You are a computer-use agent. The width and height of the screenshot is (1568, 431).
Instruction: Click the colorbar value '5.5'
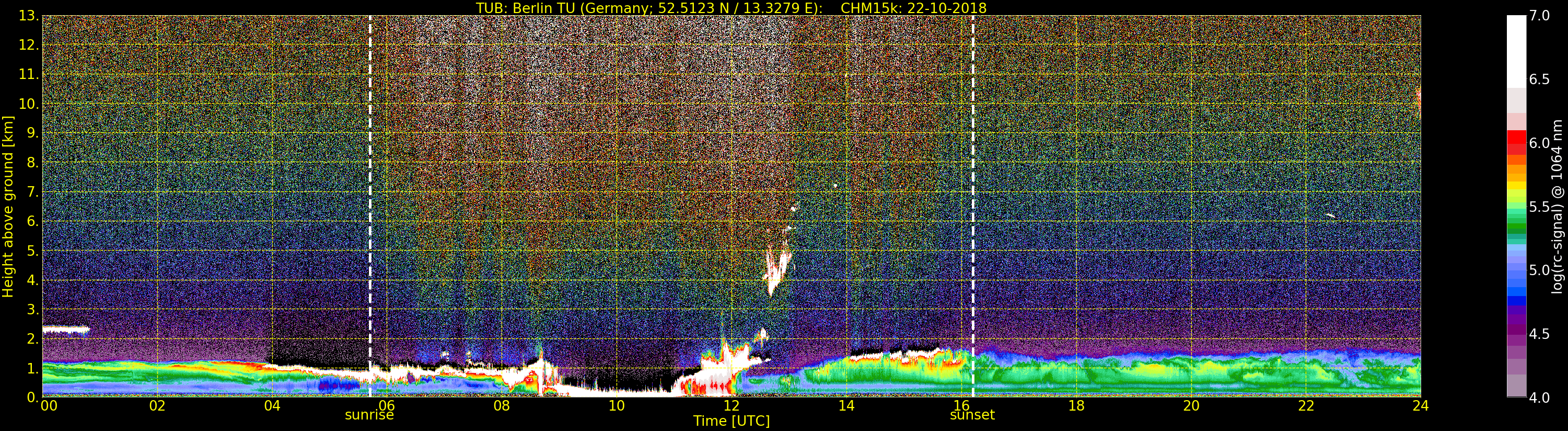coord(1539,207)
